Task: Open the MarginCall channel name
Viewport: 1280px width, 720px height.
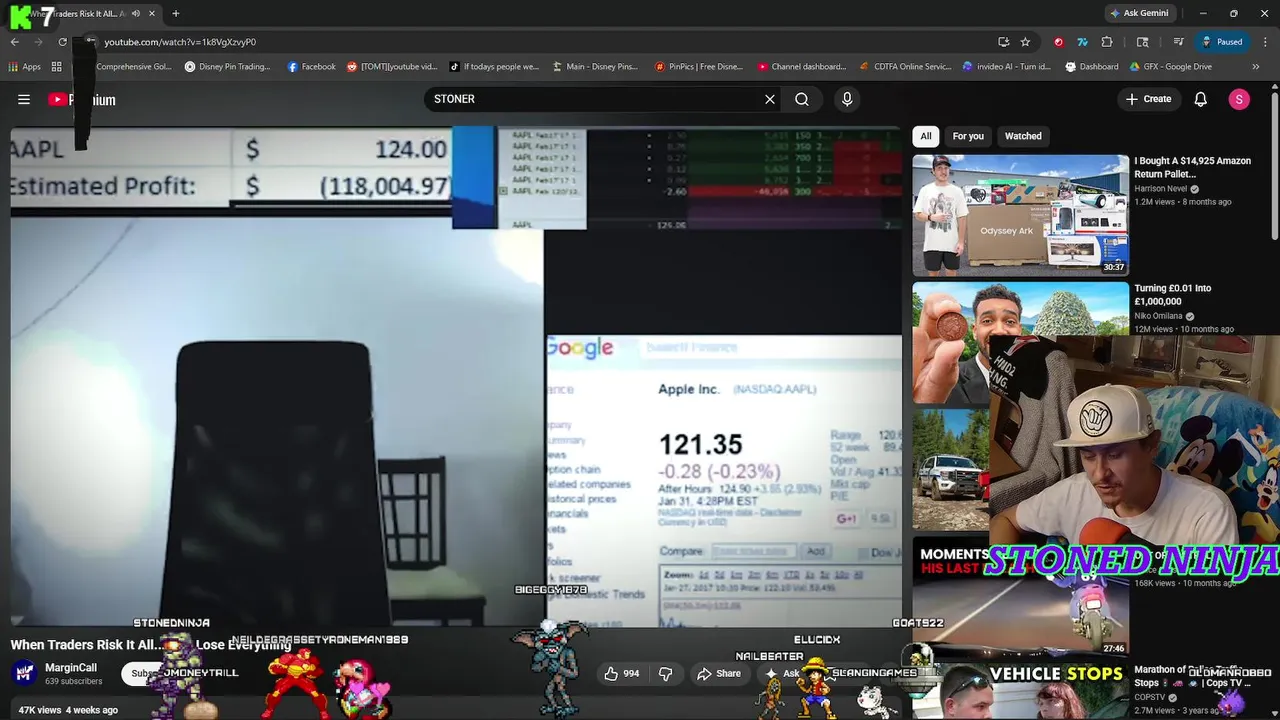Action: [x=71, y=668]
